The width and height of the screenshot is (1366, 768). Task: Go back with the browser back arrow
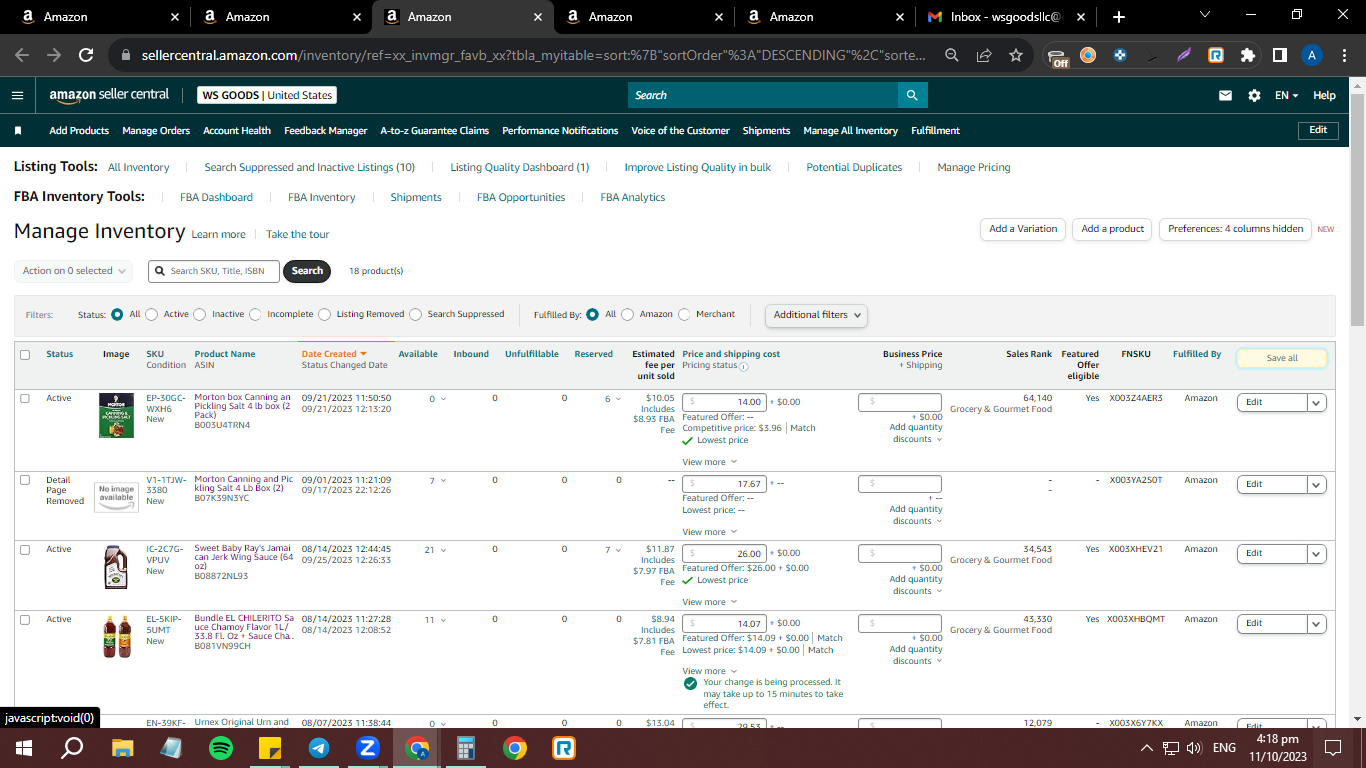click(x=22, y=56)
